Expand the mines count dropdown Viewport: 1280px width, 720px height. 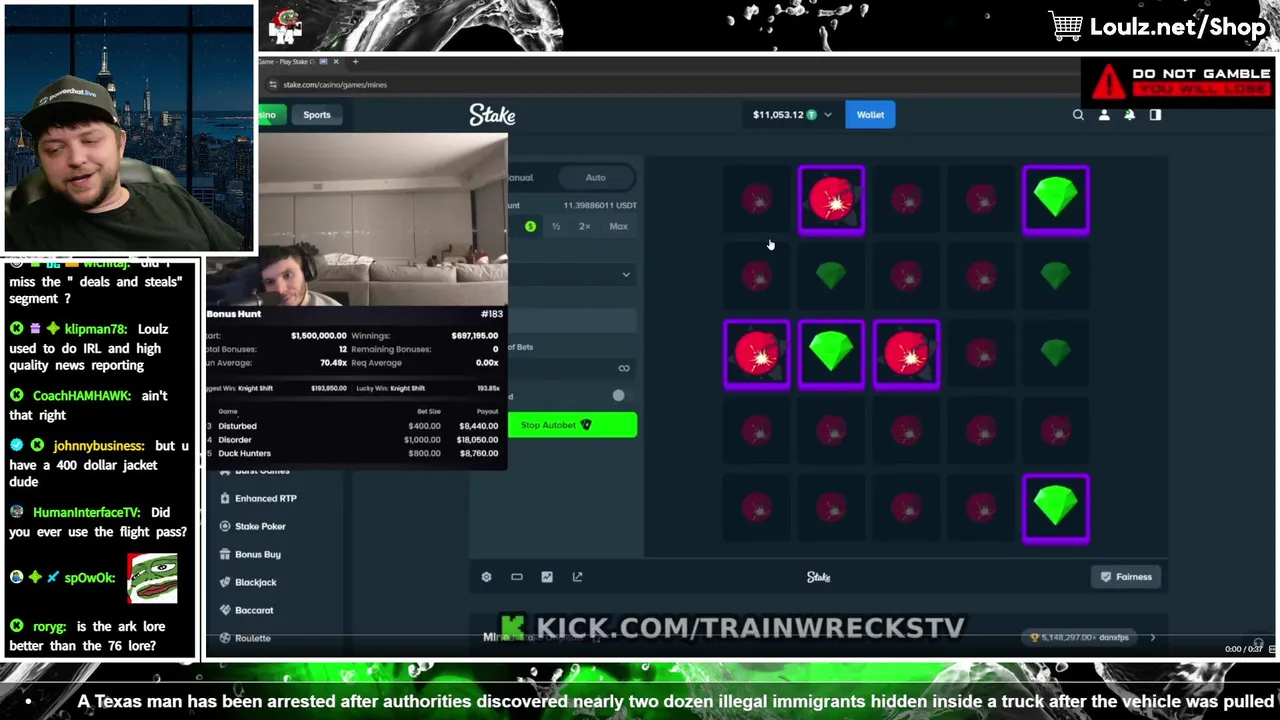click(x=626, y=275)
